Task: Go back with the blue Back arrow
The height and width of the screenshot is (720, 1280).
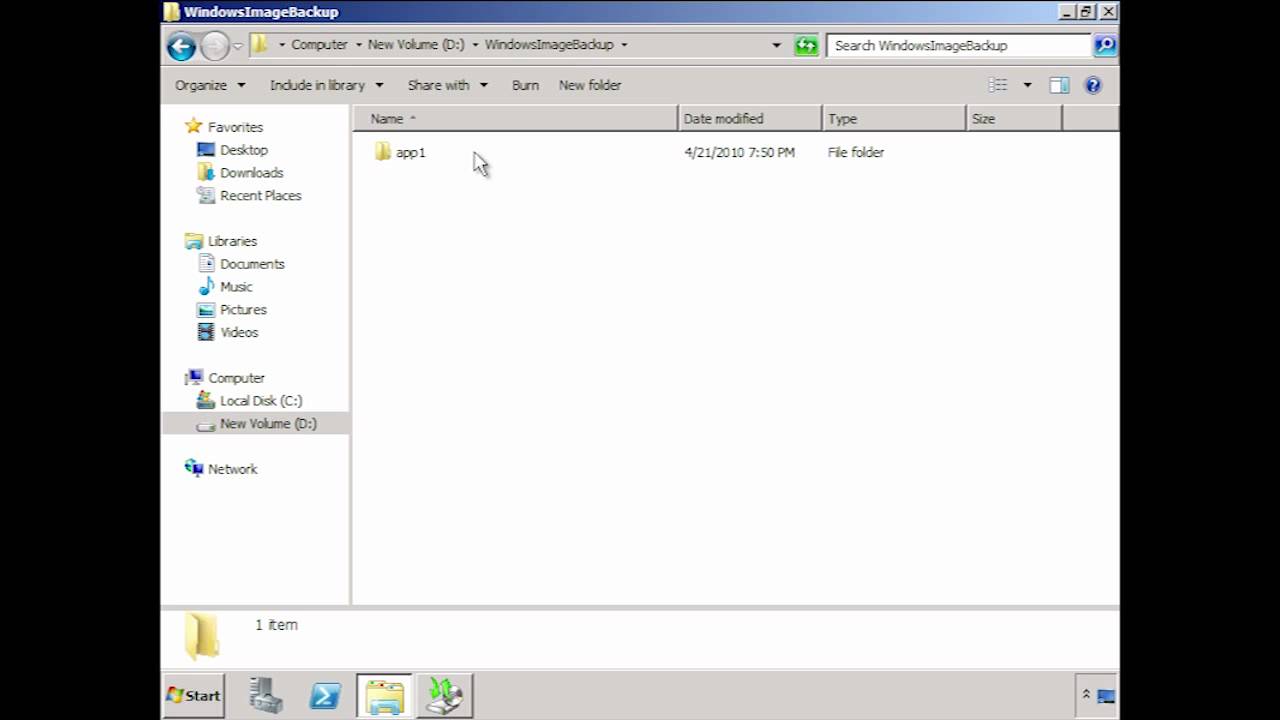Action: (x=181, y=46)
